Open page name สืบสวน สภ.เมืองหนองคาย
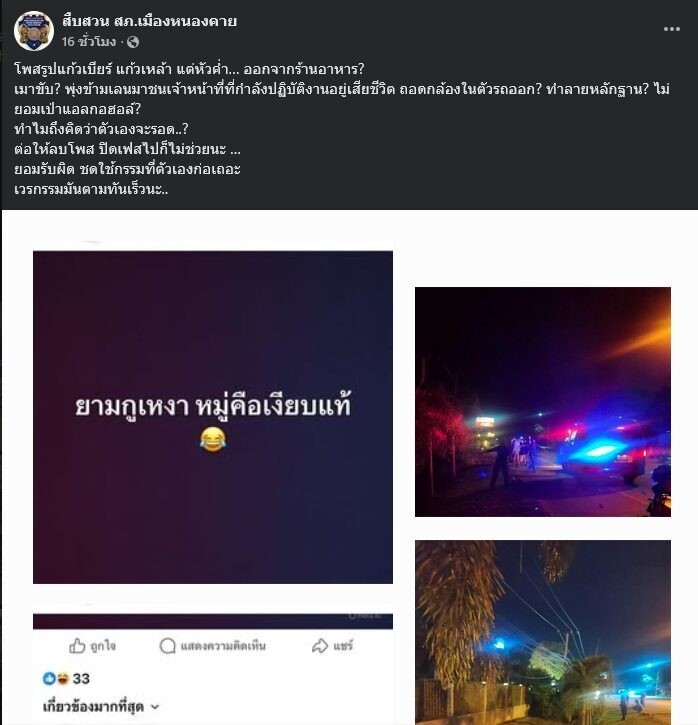Viewport: 698px width, 725px height. (149, 21)
